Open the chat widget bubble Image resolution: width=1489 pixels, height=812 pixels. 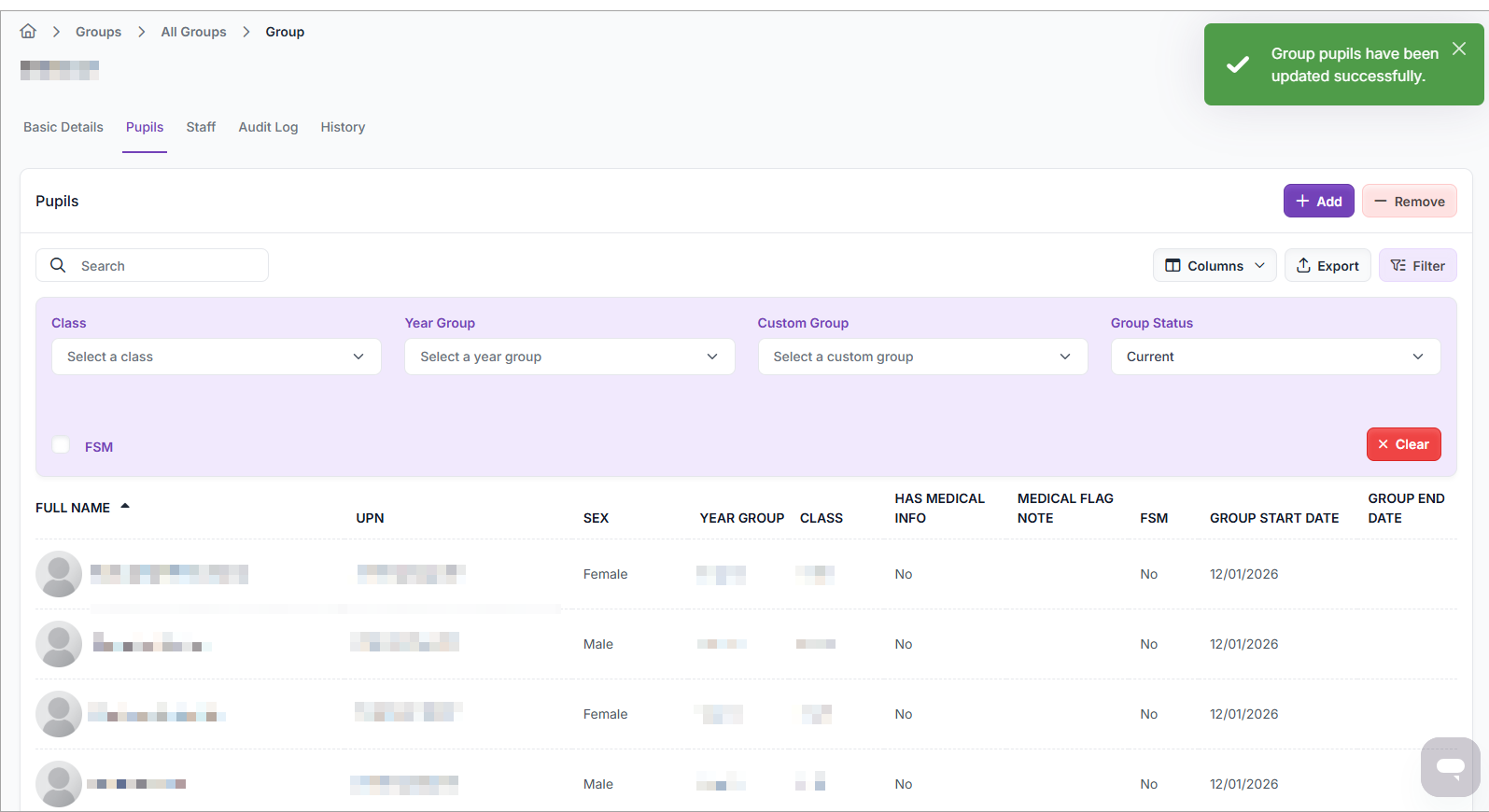click(x=1450, y=767)
